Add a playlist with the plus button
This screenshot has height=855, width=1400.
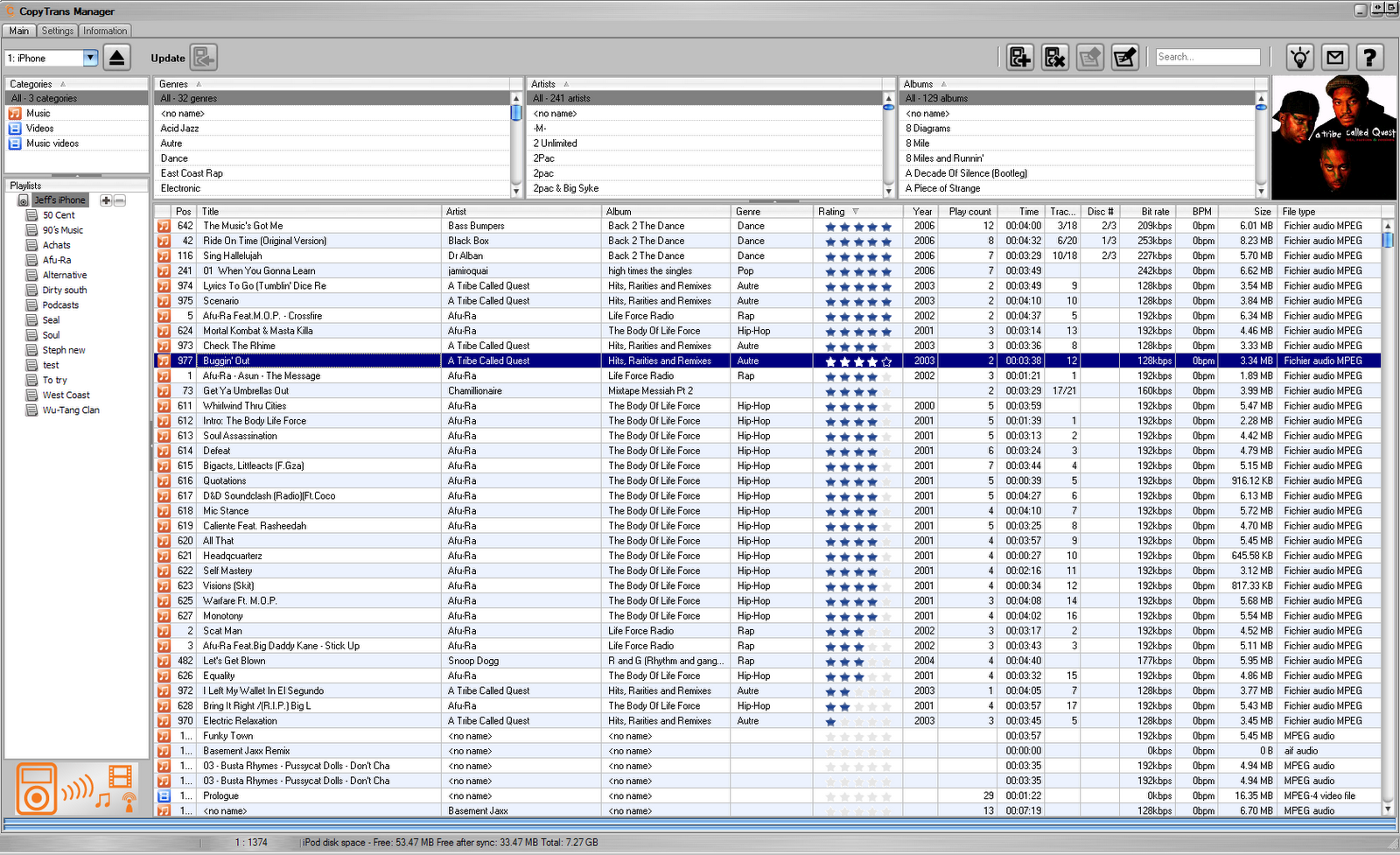tap(106, 200)
